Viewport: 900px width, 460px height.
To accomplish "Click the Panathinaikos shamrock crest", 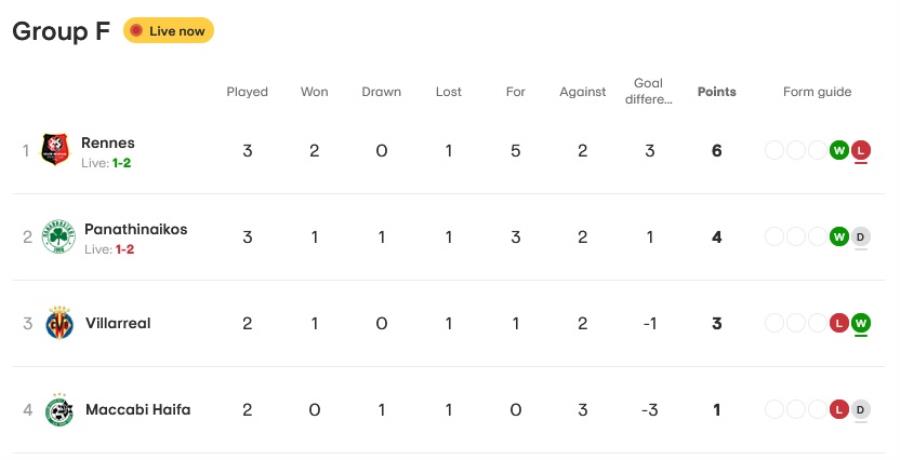I will coord(59,237).
